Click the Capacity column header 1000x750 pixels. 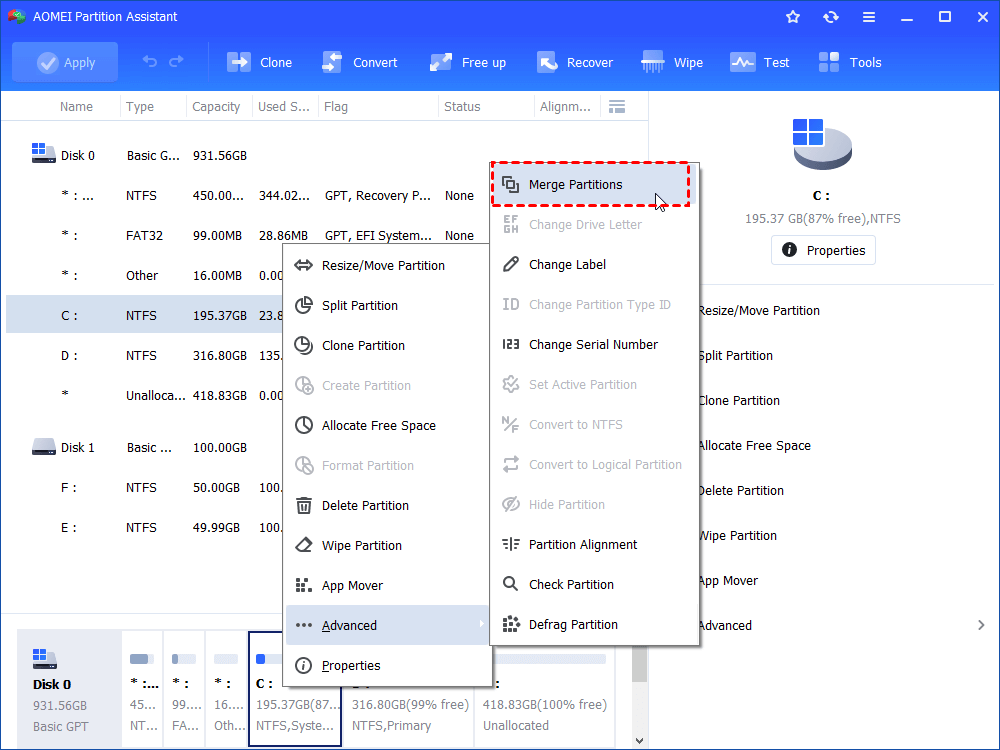tap(216, 107)
